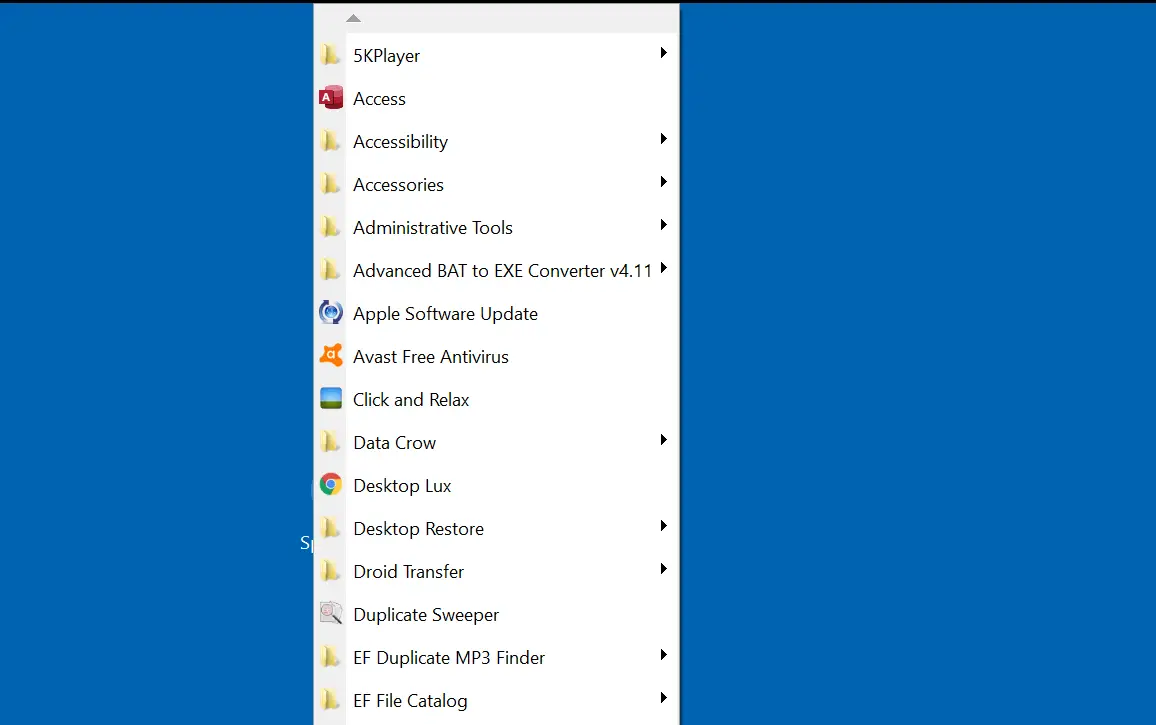
Task: Select Advanced BAT to EXE Converter v4.11
Action: point(496,270)
